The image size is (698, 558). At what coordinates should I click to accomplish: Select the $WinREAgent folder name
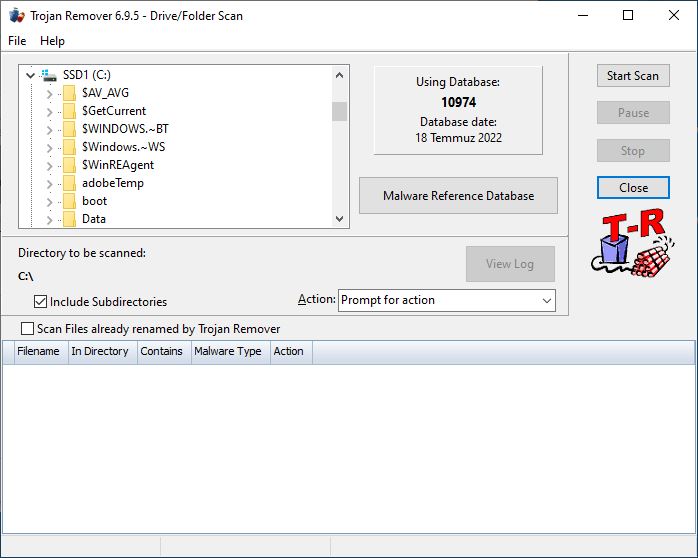[118, 165]
